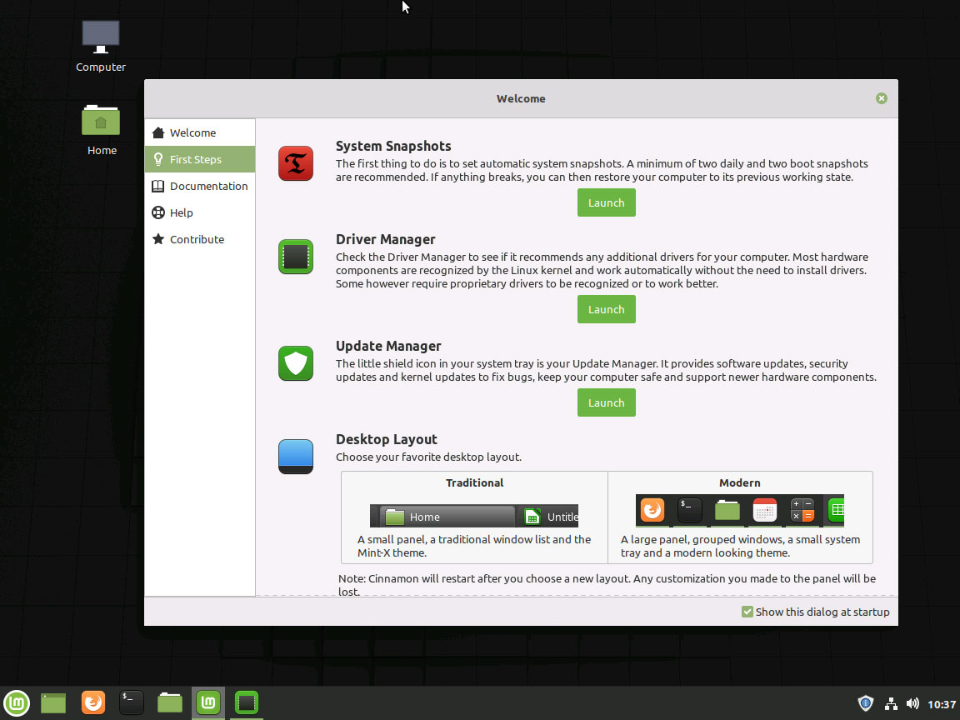Launch the Driver Manager
Viewport: 960px width, 720px height.
click(x=606, y=309)
